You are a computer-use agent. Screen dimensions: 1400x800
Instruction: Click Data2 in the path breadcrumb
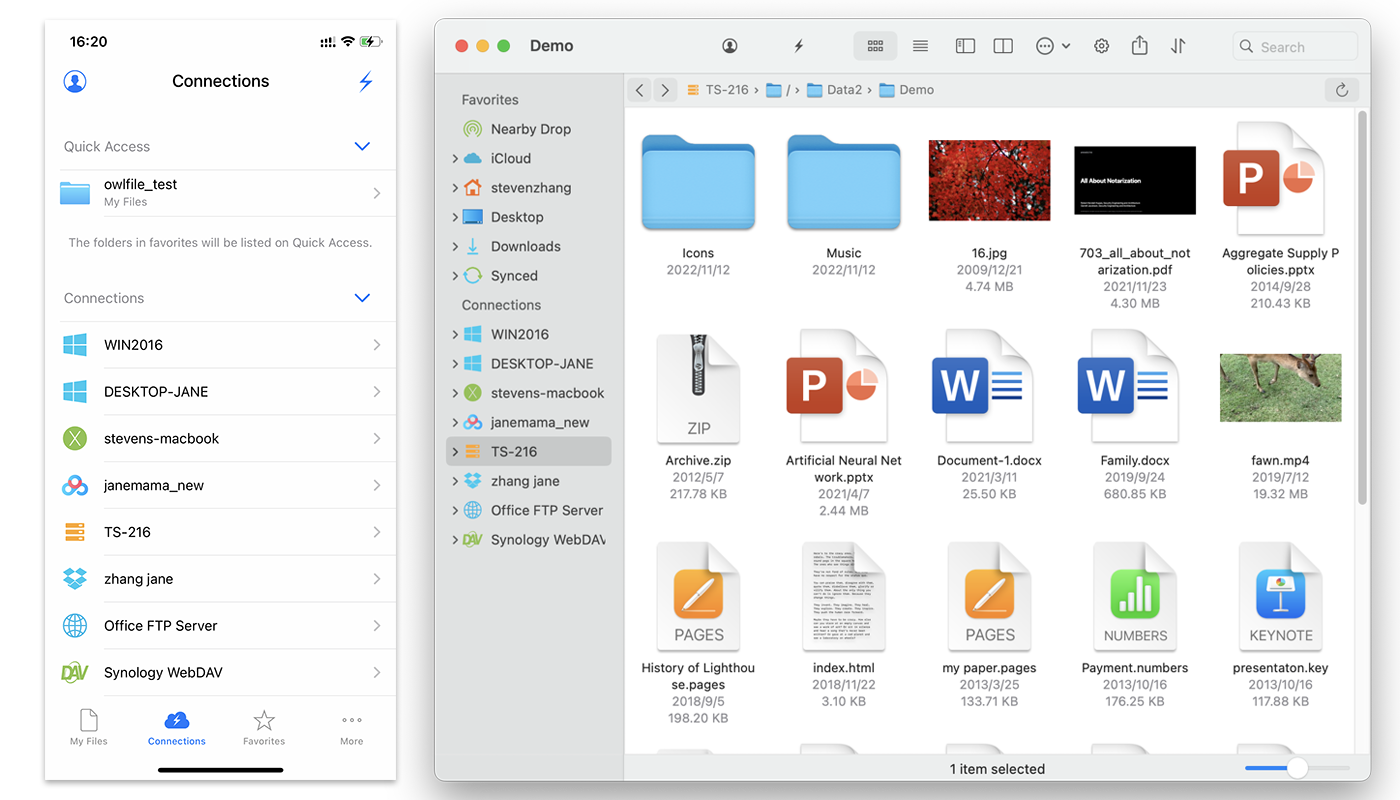843,90
